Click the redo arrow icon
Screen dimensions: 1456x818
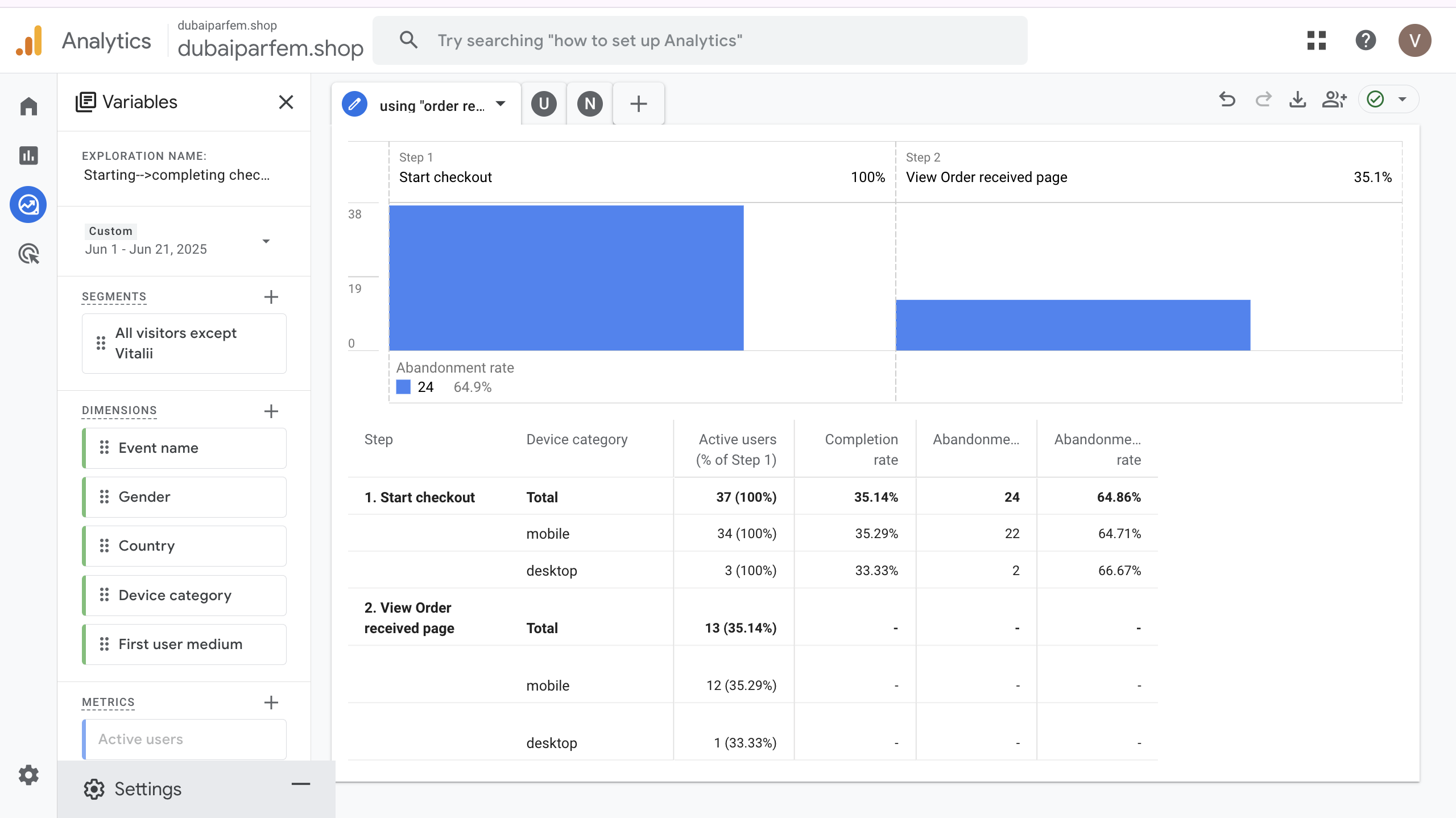pos(1263,100)
